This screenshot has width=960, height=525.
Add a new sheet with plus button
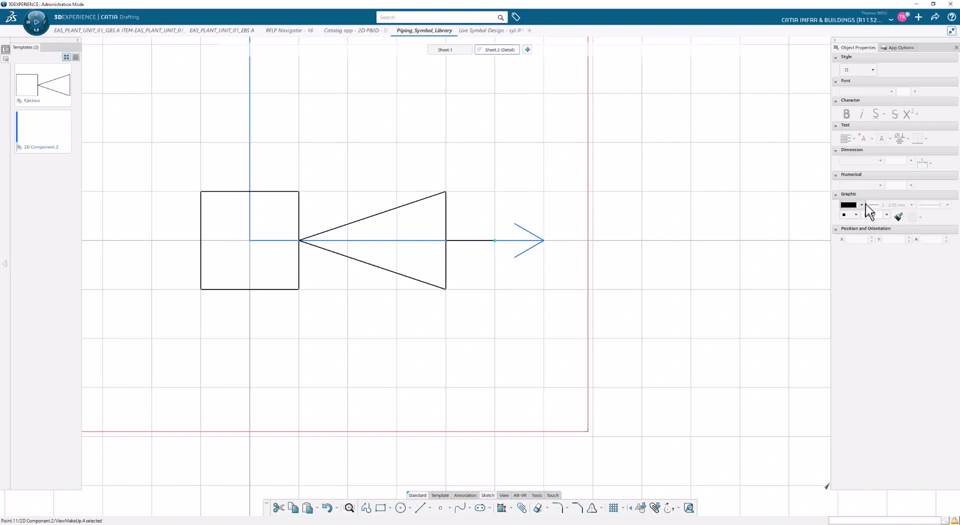[x=527, y=50]
